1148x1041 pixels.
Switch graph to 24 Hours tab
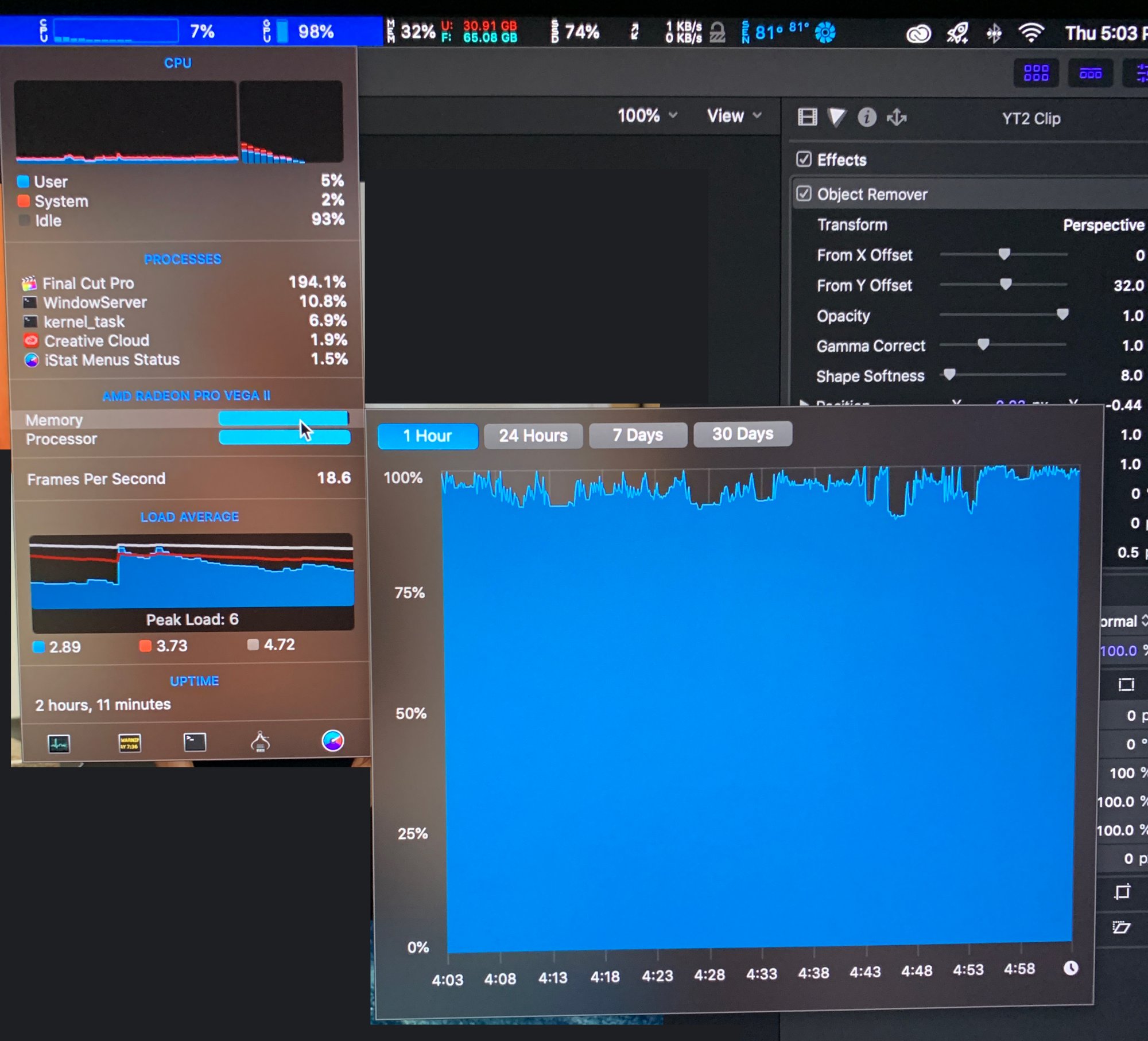[533, 436]
